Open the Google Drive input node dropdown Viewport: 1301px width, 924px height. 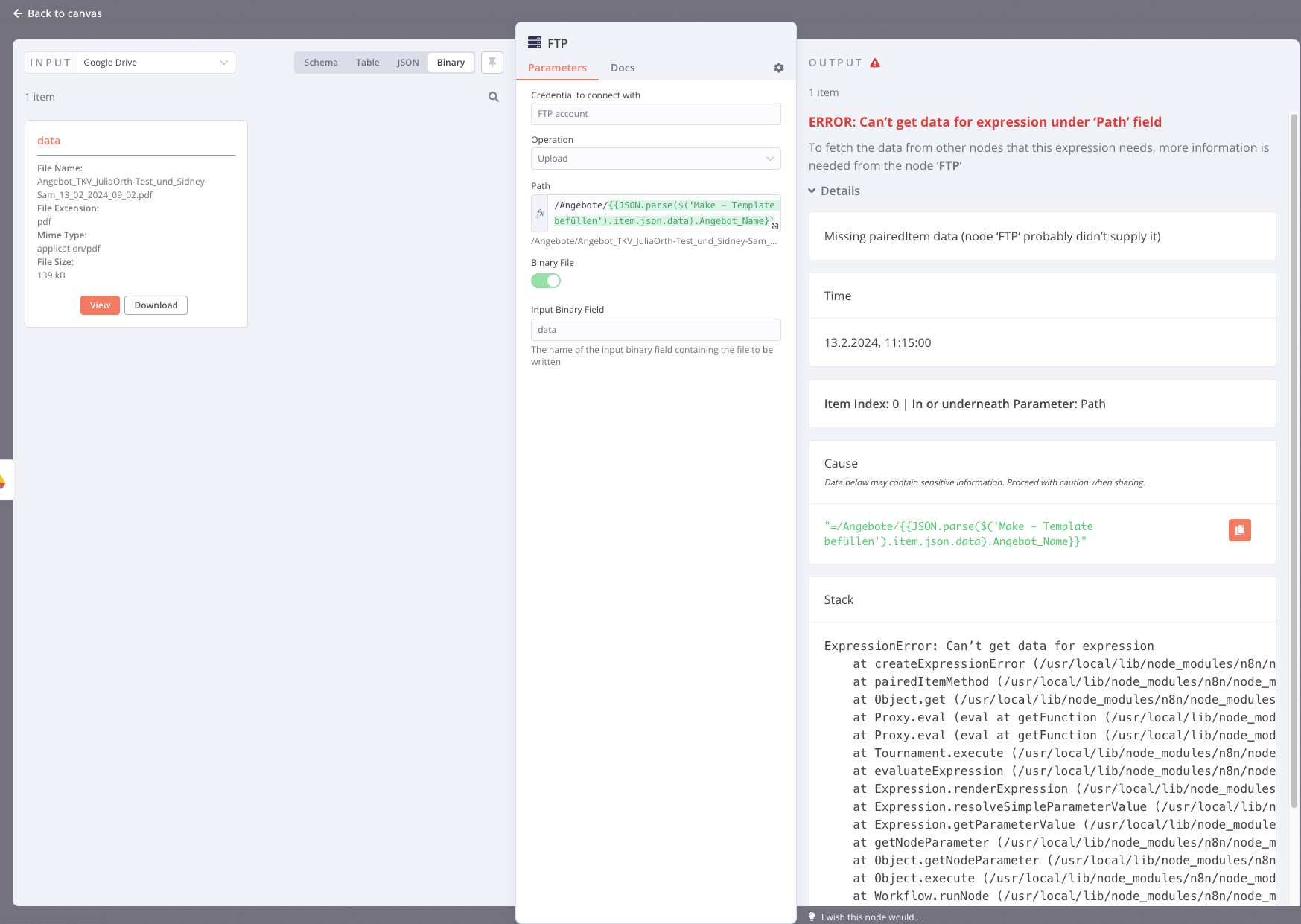click(156, 63)
